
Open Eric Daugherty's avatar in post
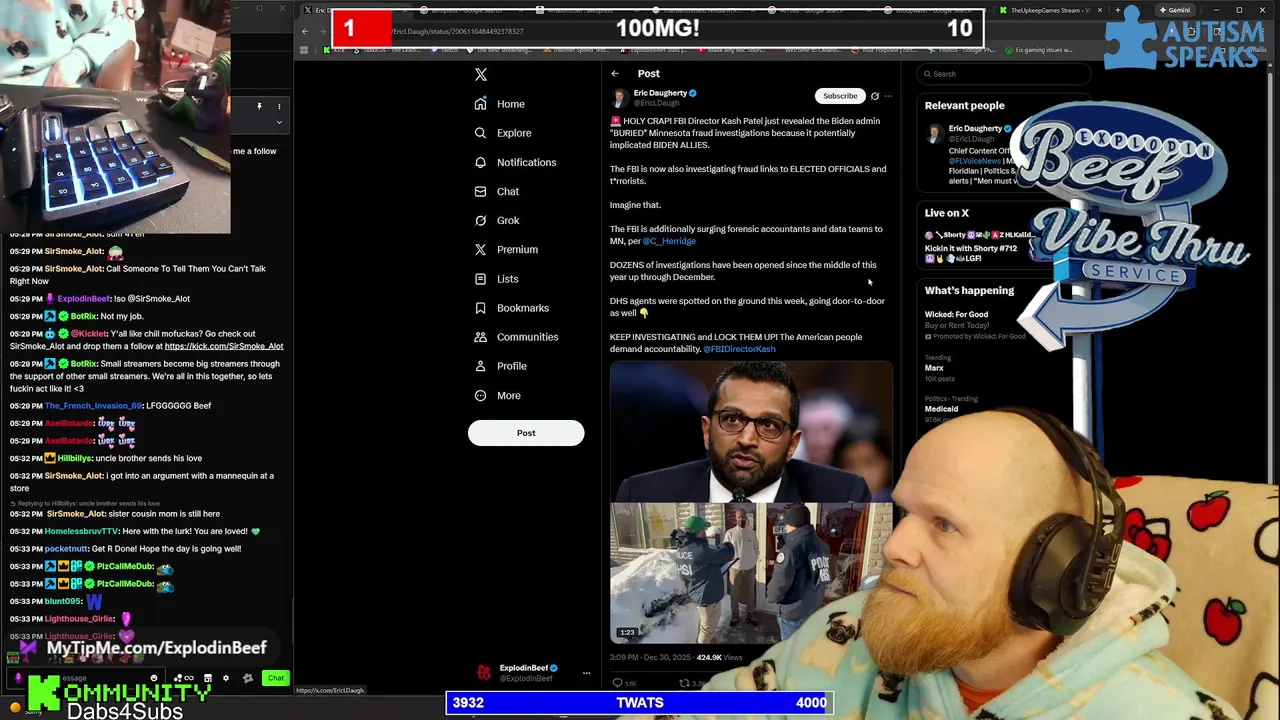coord(620,98)
